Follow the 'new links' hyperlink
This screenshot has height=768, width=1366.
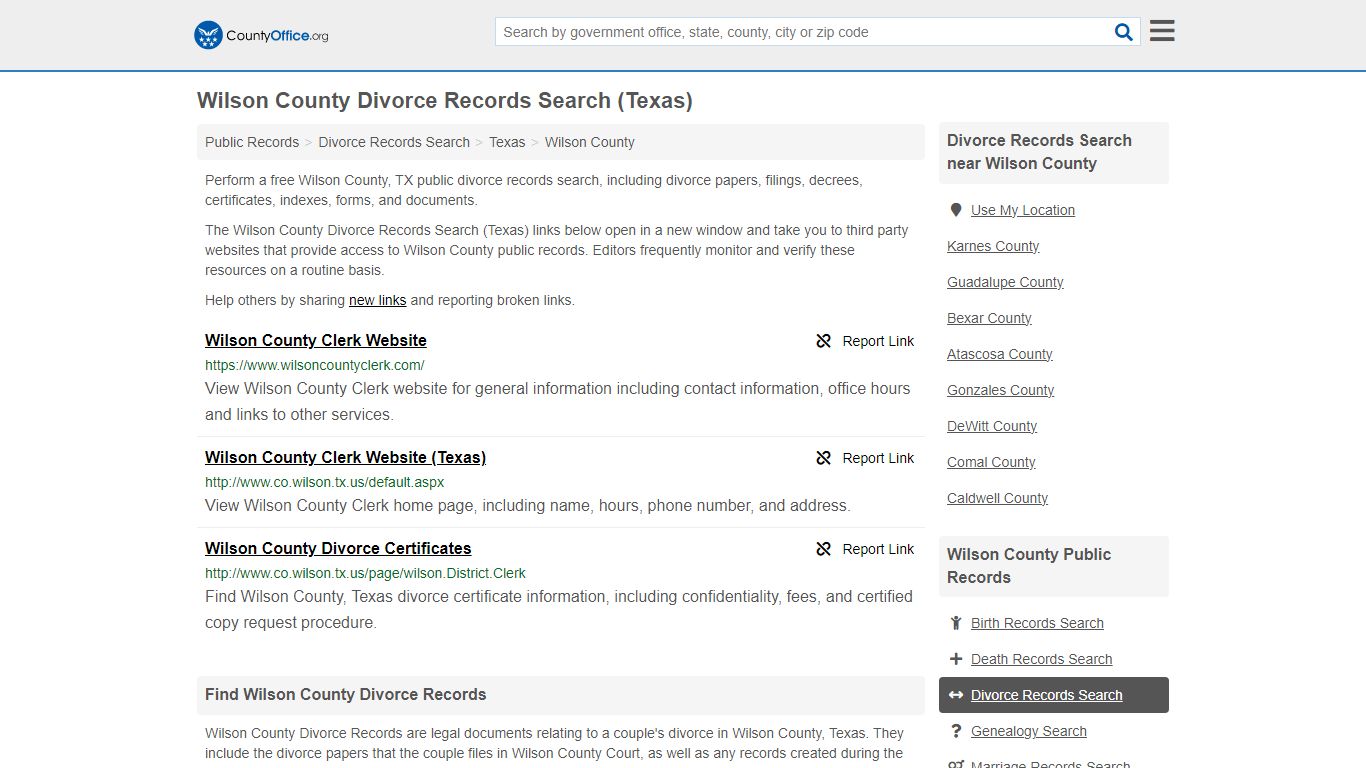[x=378, y=300]
